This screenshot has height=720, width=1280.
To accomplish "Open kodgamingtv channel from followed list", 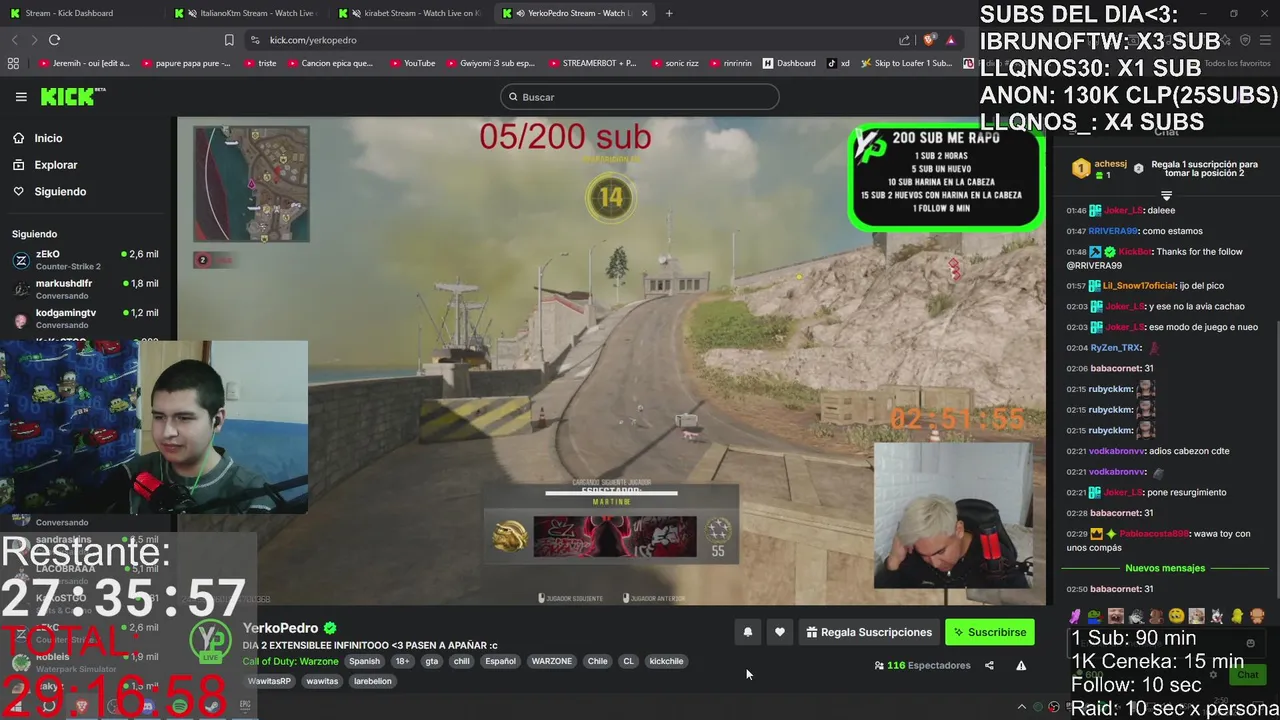I will pos(85,318).
